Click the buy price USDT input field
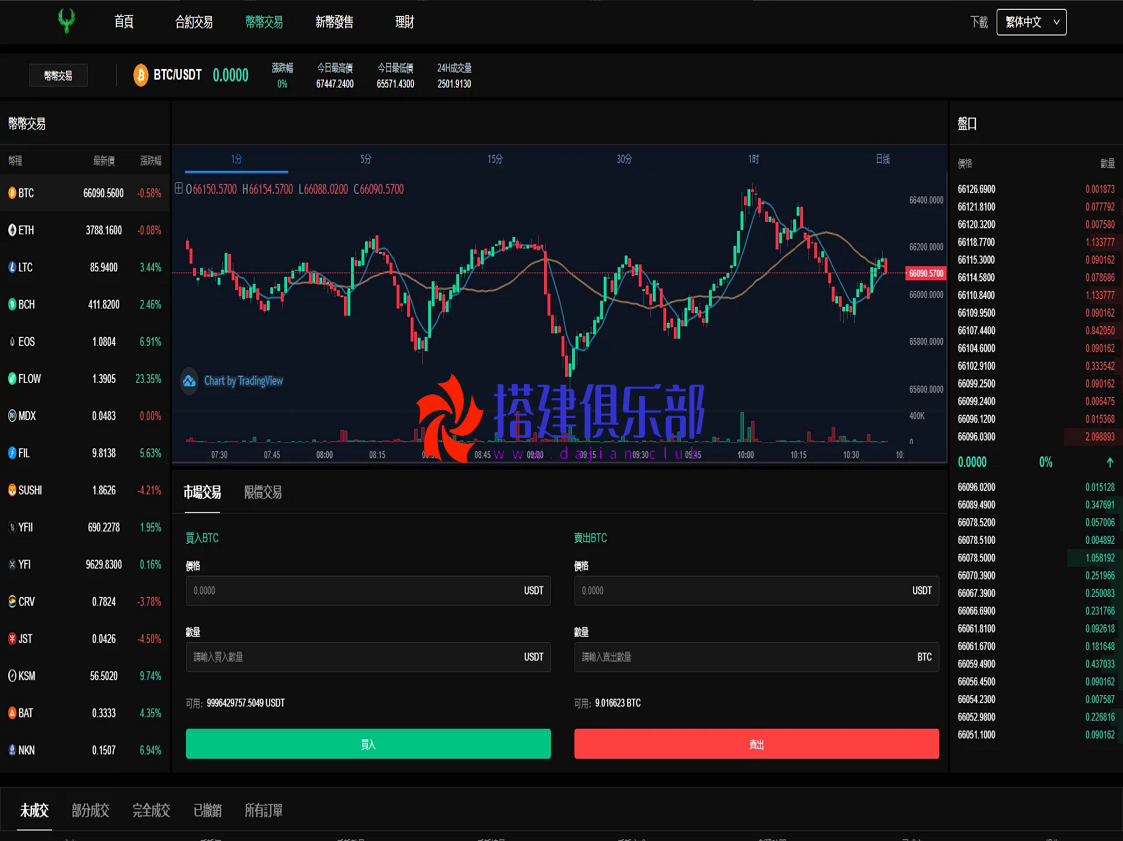This screenshot has height=841, width=1123. tap(368, 591)
